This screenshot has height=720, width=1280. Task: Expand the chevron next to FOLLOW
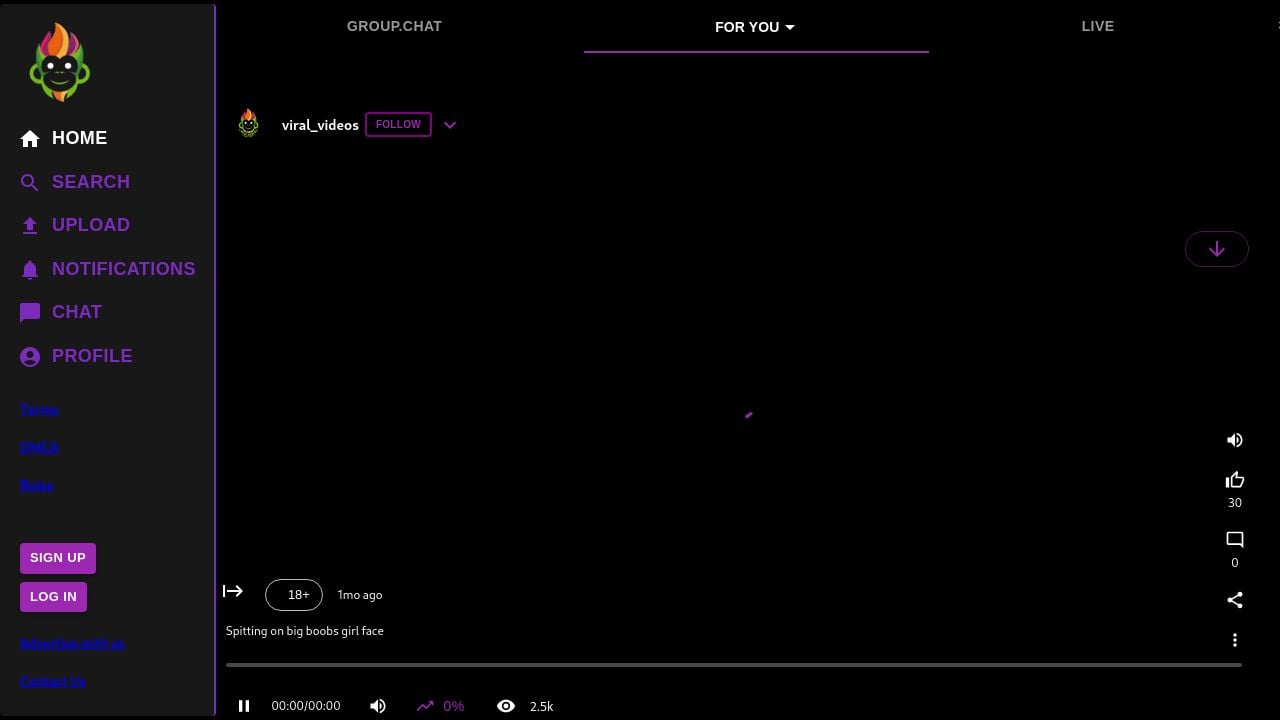[450, 125]
